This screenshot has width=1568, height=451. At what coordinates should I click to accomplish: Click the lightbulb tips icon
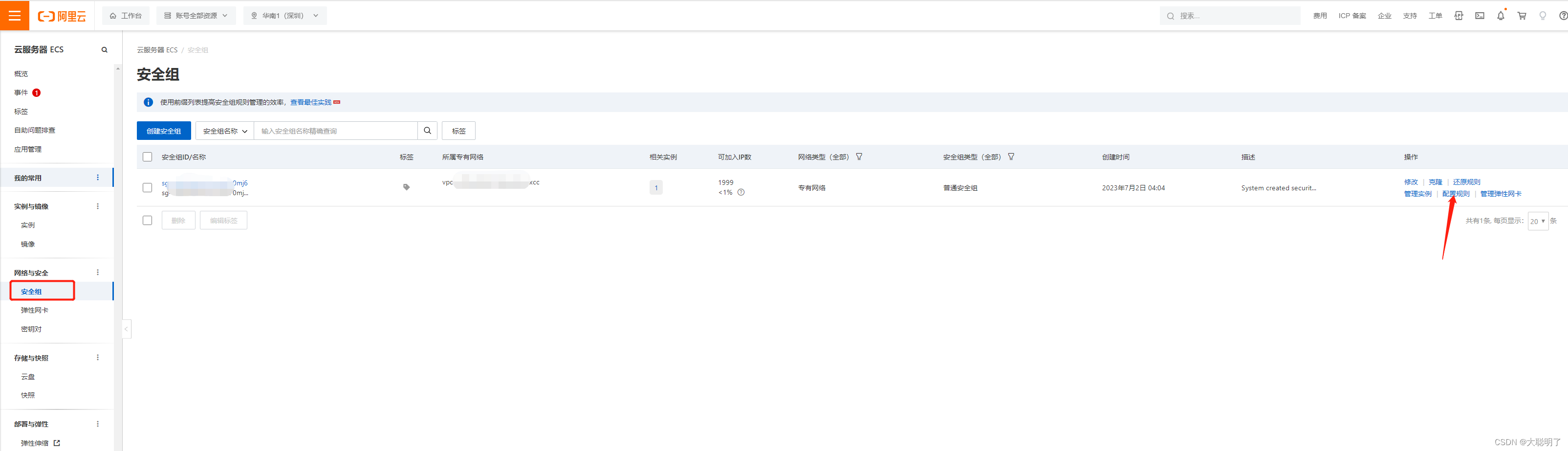(x=1543, y=16)
